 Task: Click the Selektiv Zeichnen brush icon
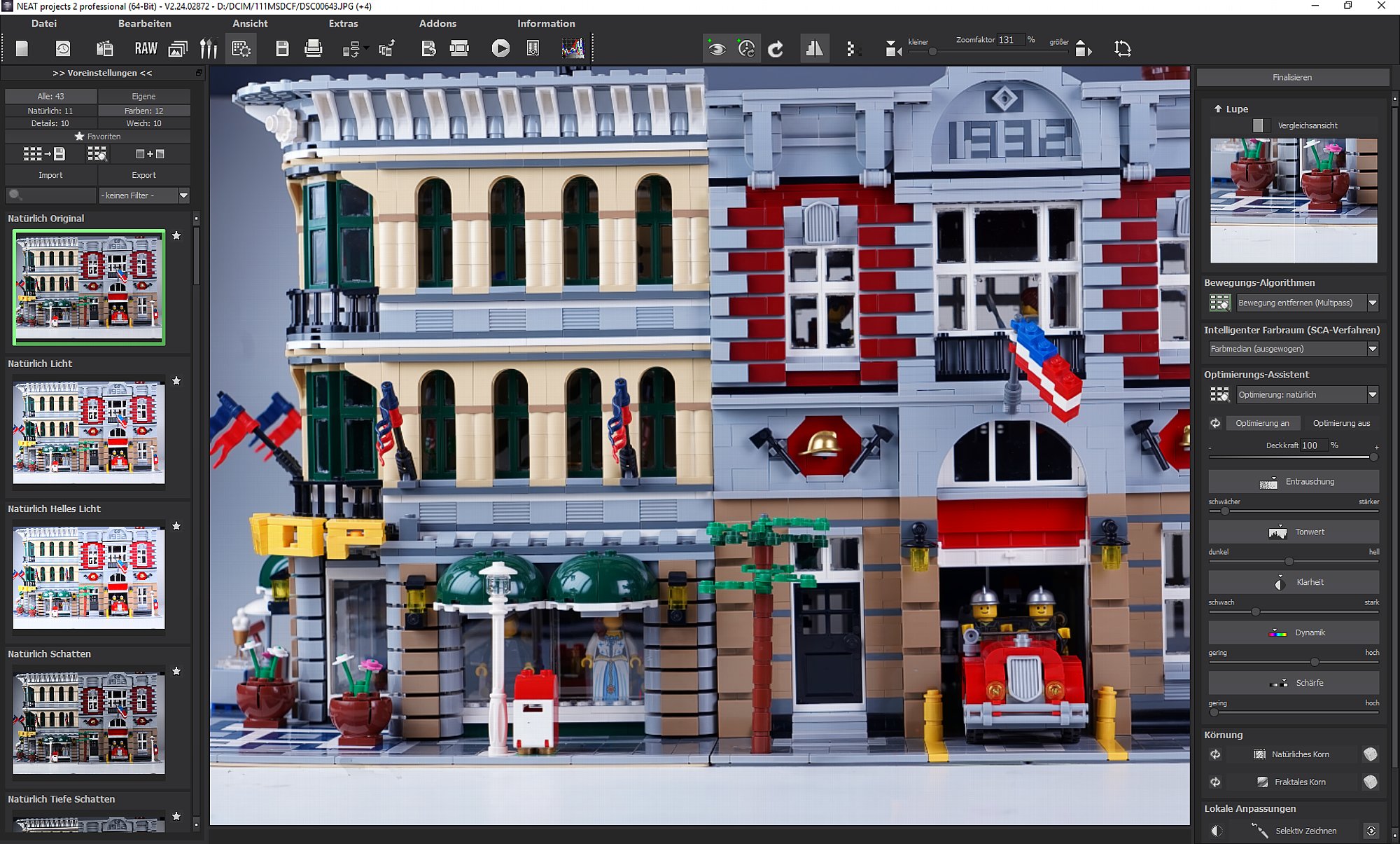[1259, 831]
